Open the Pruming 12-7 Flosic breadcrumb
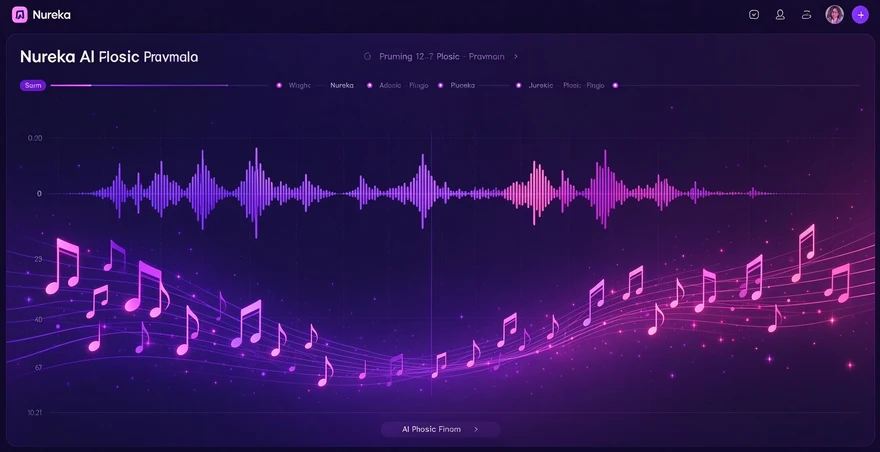The image size is (880, 452). [x=442, y=57]
